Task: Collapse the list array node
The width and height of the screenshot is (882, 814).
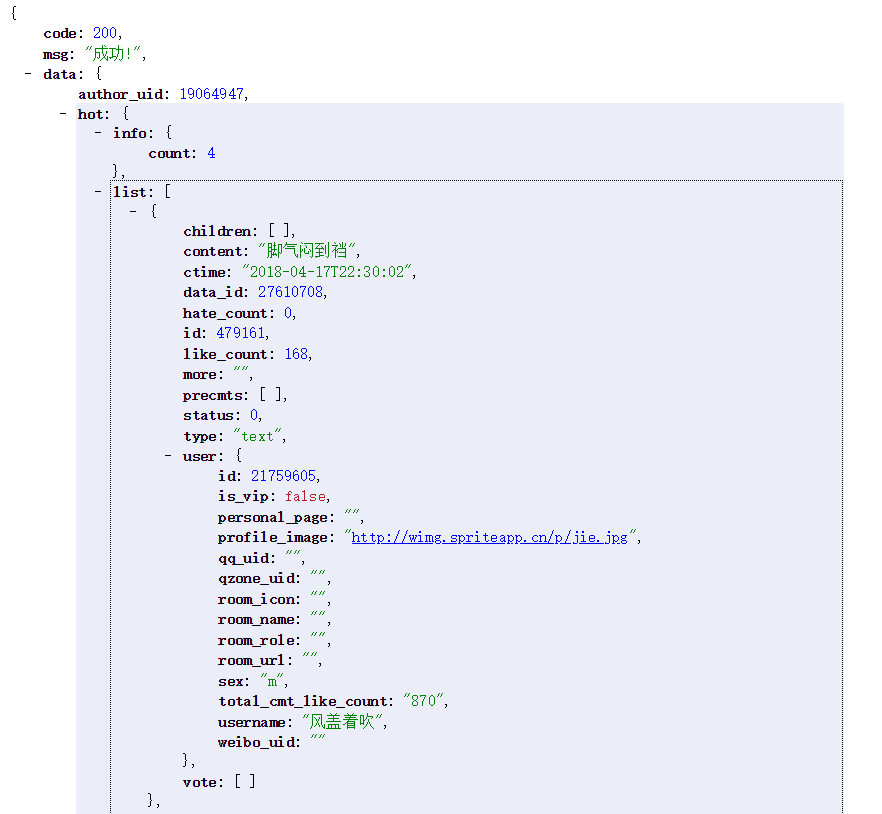Action: pyautogui.click(x=98, y=192)
